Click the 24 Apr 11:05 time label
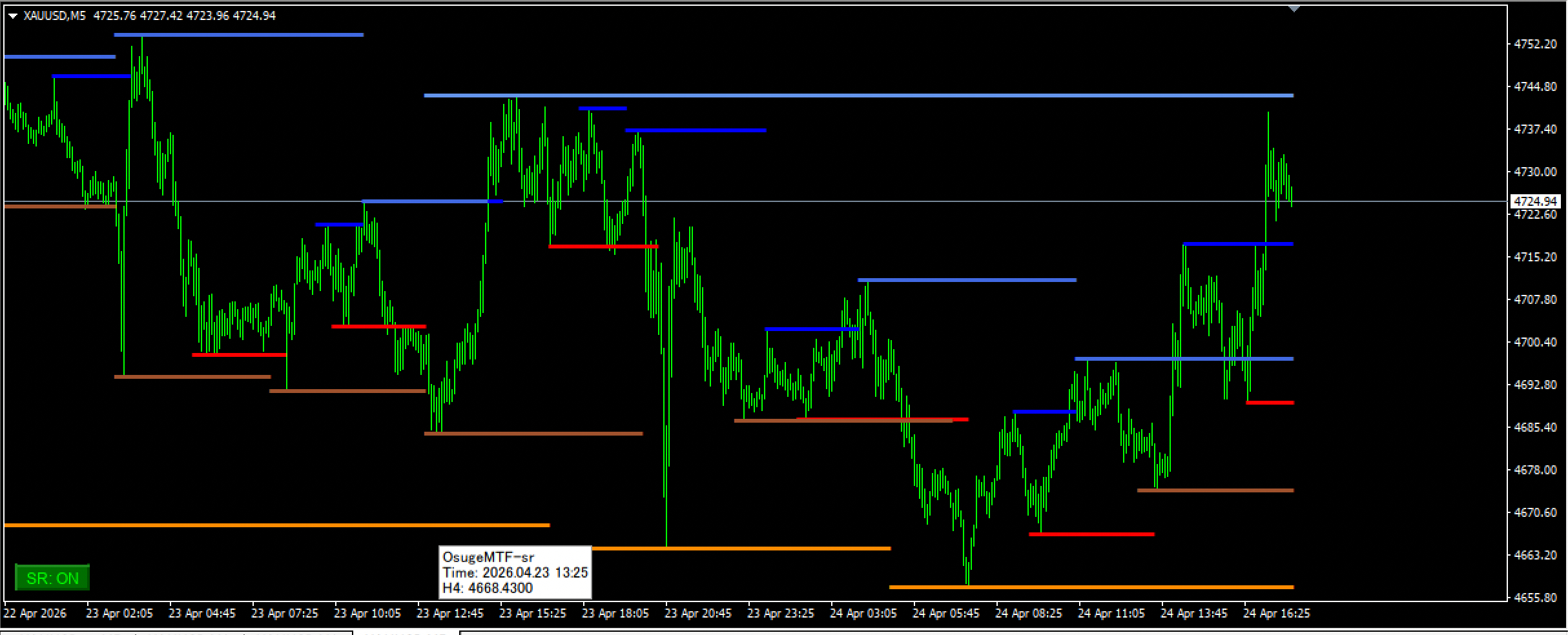 tap(1111, 613)
